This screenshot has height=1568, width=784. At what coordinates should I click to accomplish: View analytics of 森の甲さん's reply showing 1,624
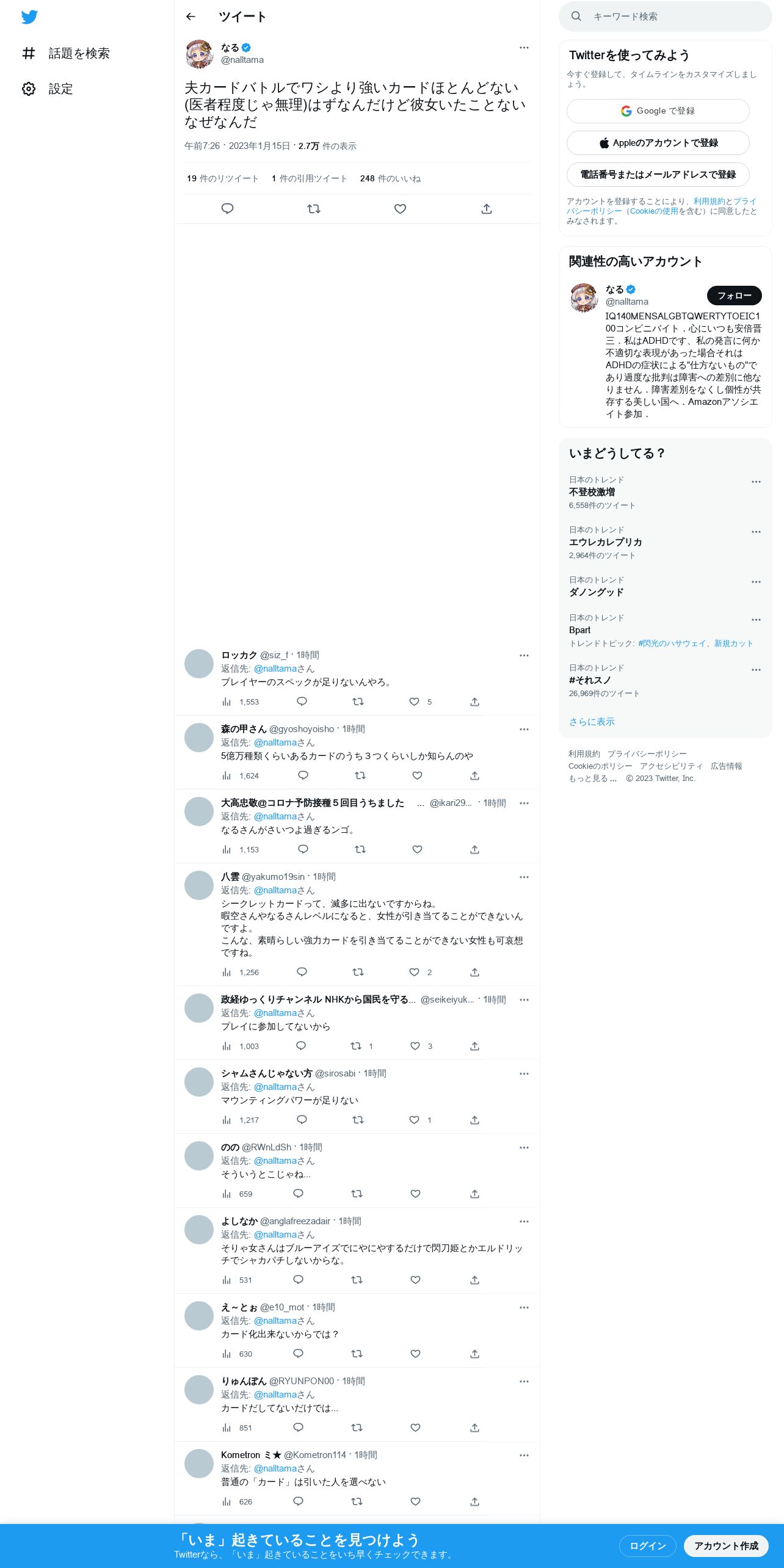241,775
